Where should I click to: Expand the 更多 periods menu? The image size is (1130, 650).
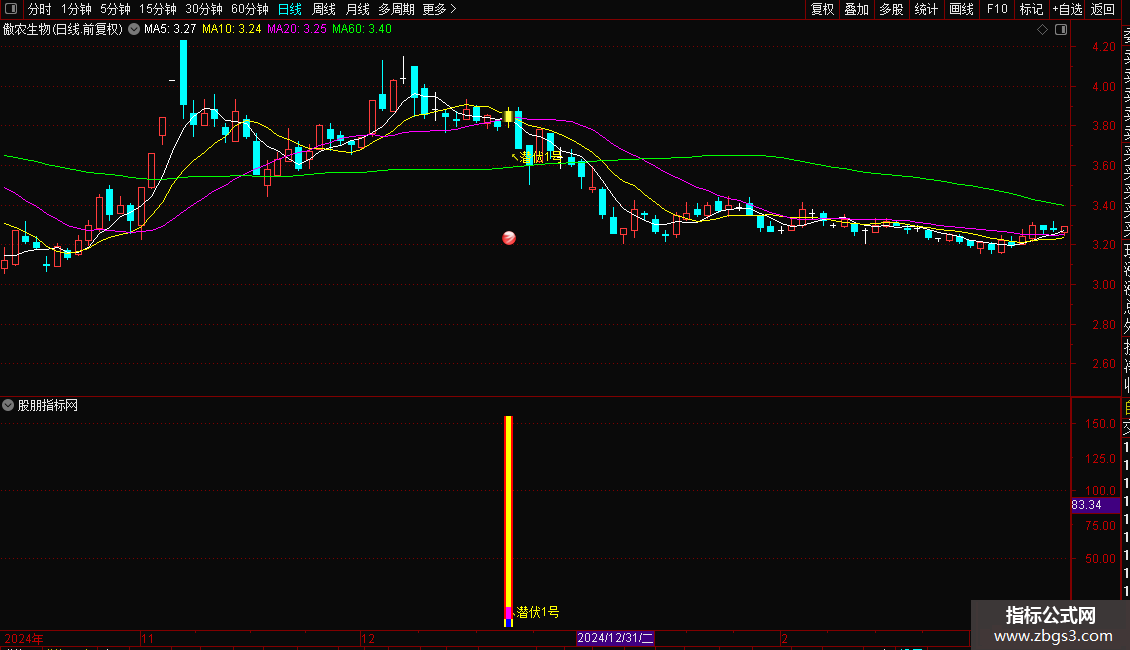440,9
